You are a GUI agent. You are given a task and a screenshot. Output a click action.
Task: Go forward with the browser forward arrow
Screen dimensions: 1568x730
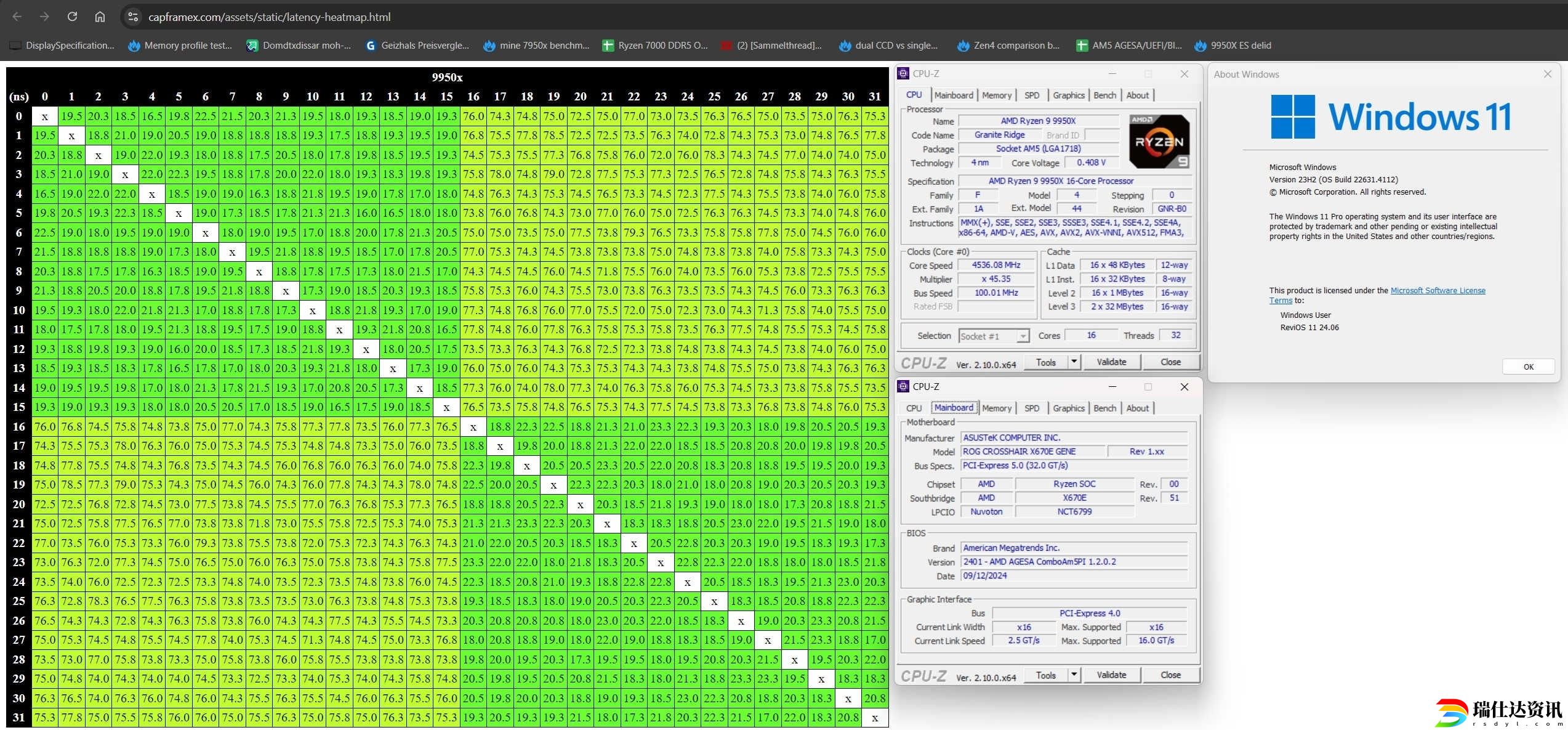(x=44, y=17)
